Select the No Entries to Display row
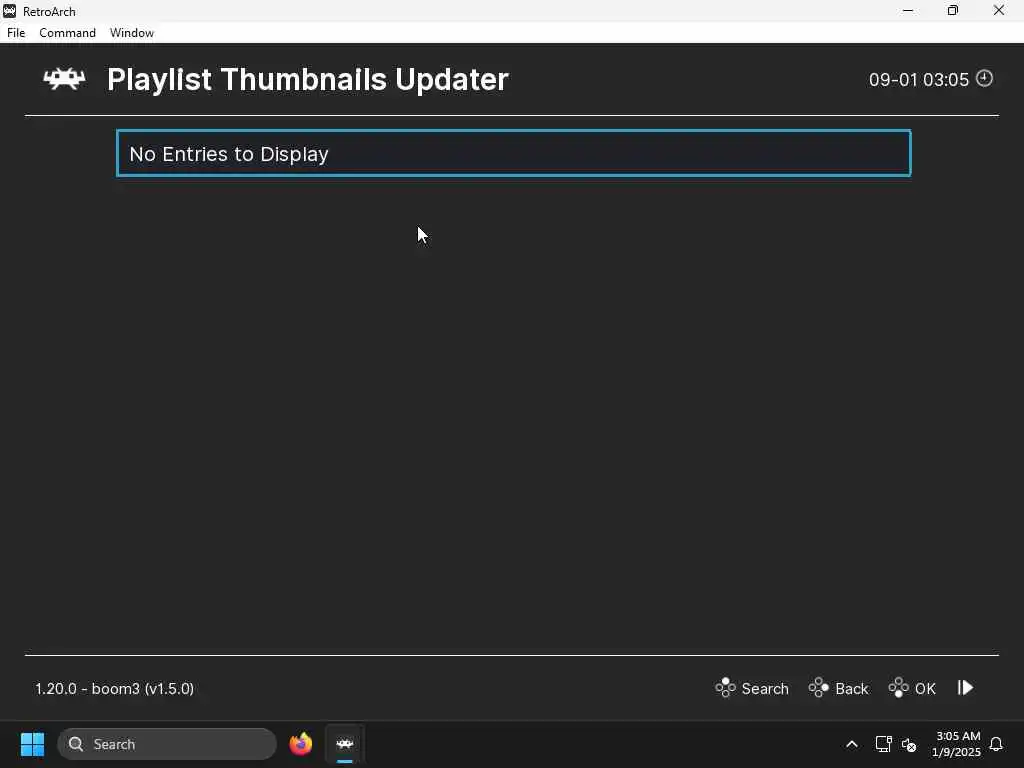 (x=513, y=153)
